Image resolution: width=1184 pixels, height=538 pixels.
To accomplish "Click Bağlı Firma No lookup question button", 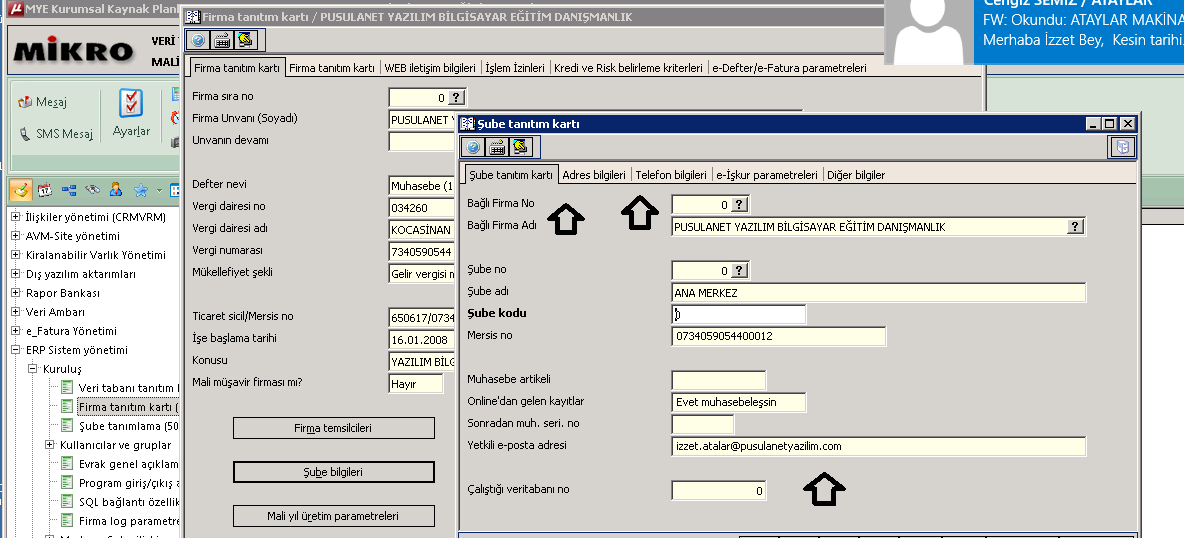I will click(740, 205).
